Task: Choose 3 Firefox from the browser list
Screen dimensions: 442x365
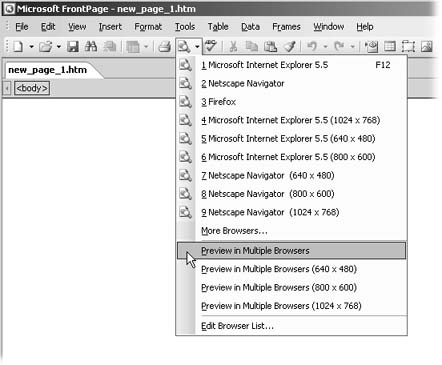Action: pyautogui.click(x=291, y=102)
